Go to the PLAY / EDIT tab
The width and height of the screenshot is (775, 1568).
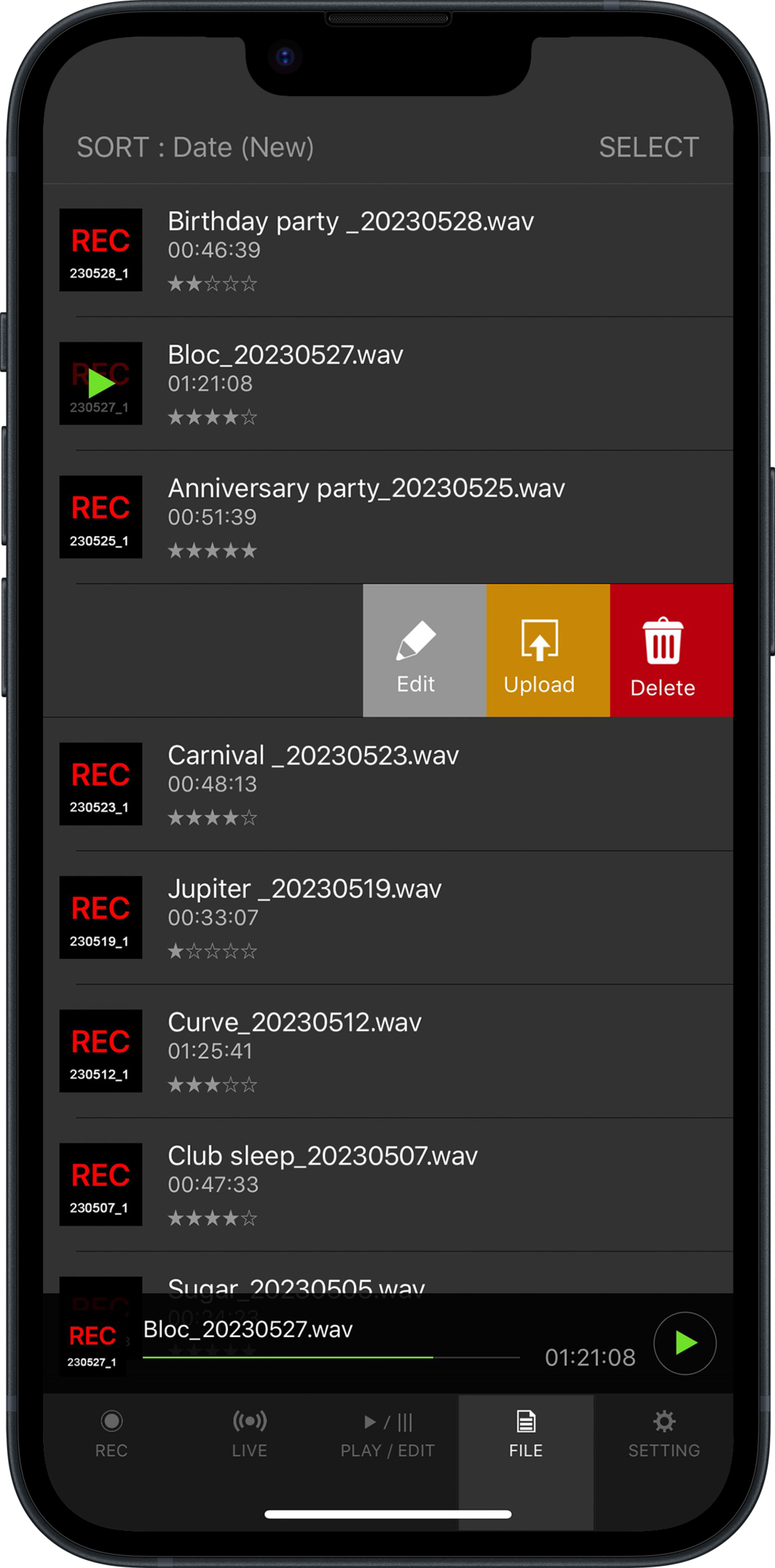coord(387,1433)
